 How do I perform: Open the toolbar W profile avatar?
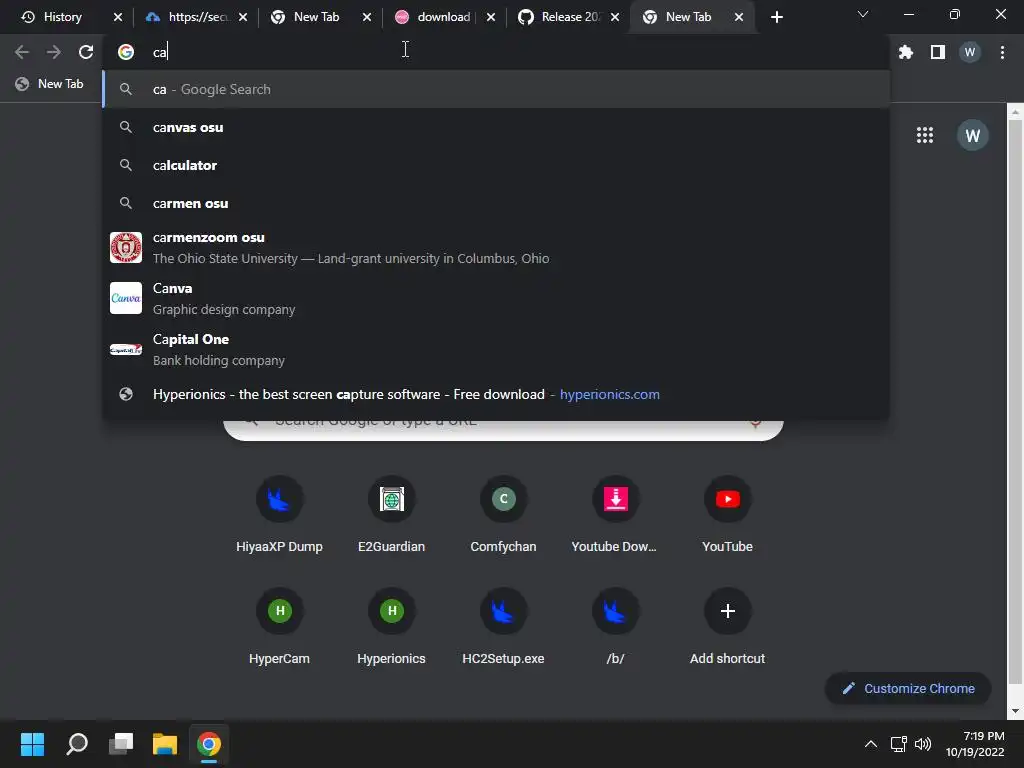(970, 52)
